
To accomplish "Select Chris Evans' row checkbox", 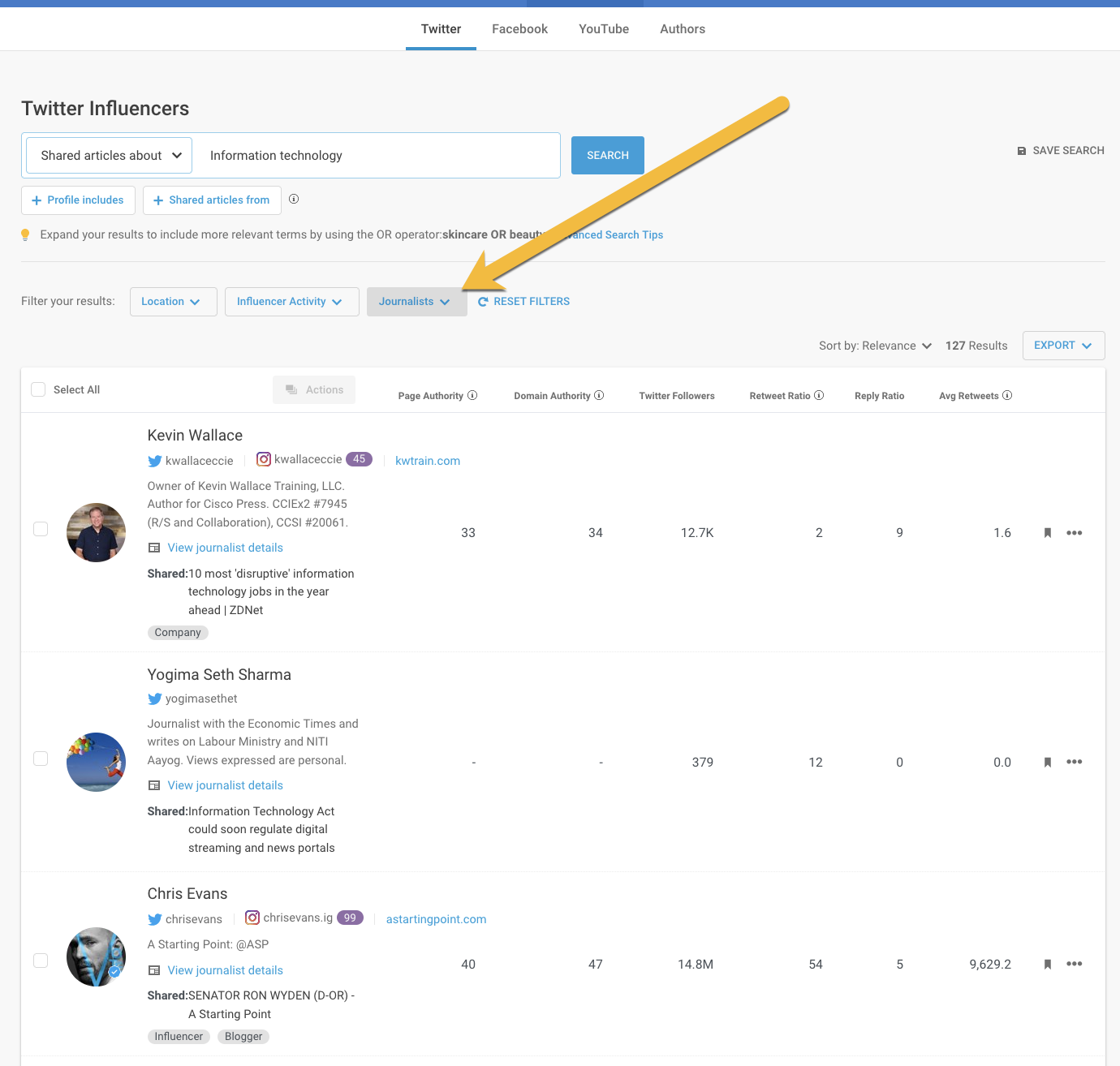I will point(41,961).
